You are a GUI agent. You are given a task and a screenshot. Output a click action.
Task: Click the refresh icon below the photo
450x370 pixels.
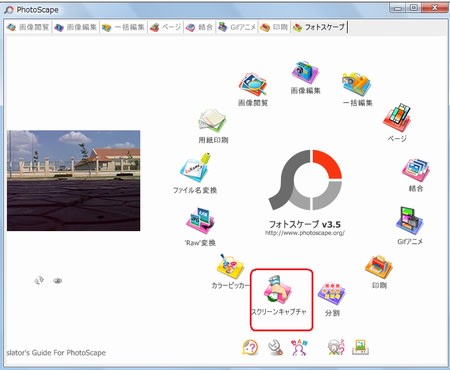tap(39, 281)
